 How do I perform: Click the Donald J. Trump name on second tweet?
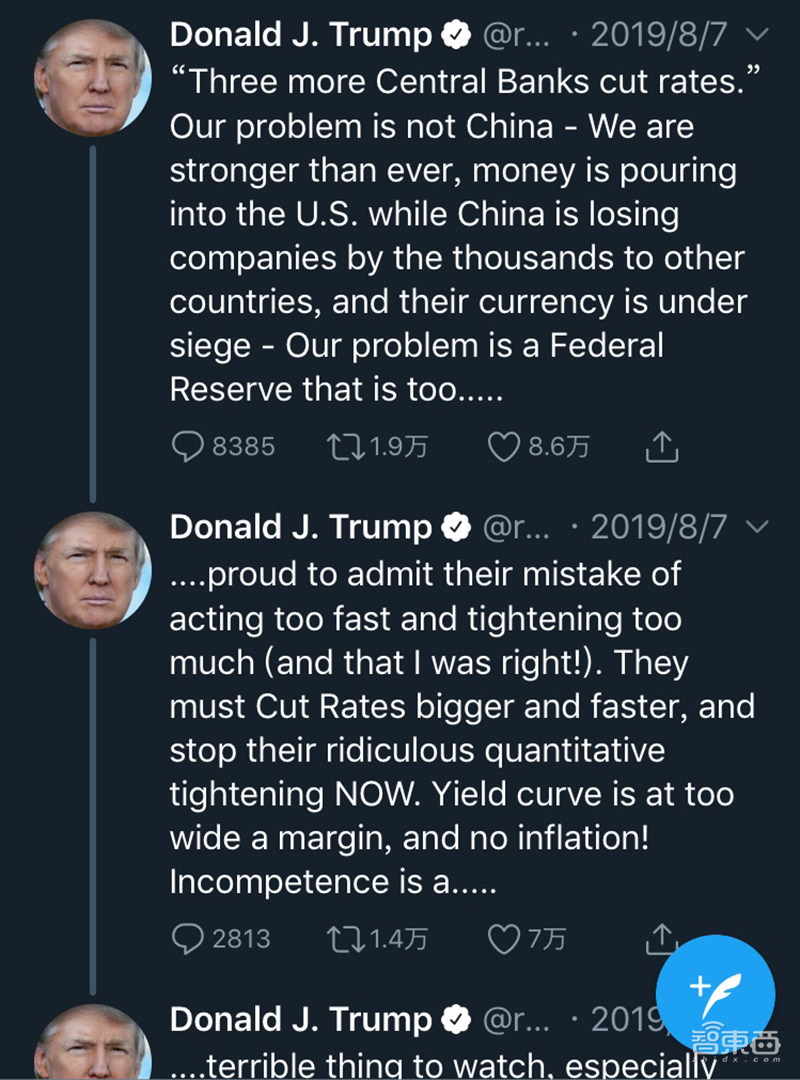(301, 527)
